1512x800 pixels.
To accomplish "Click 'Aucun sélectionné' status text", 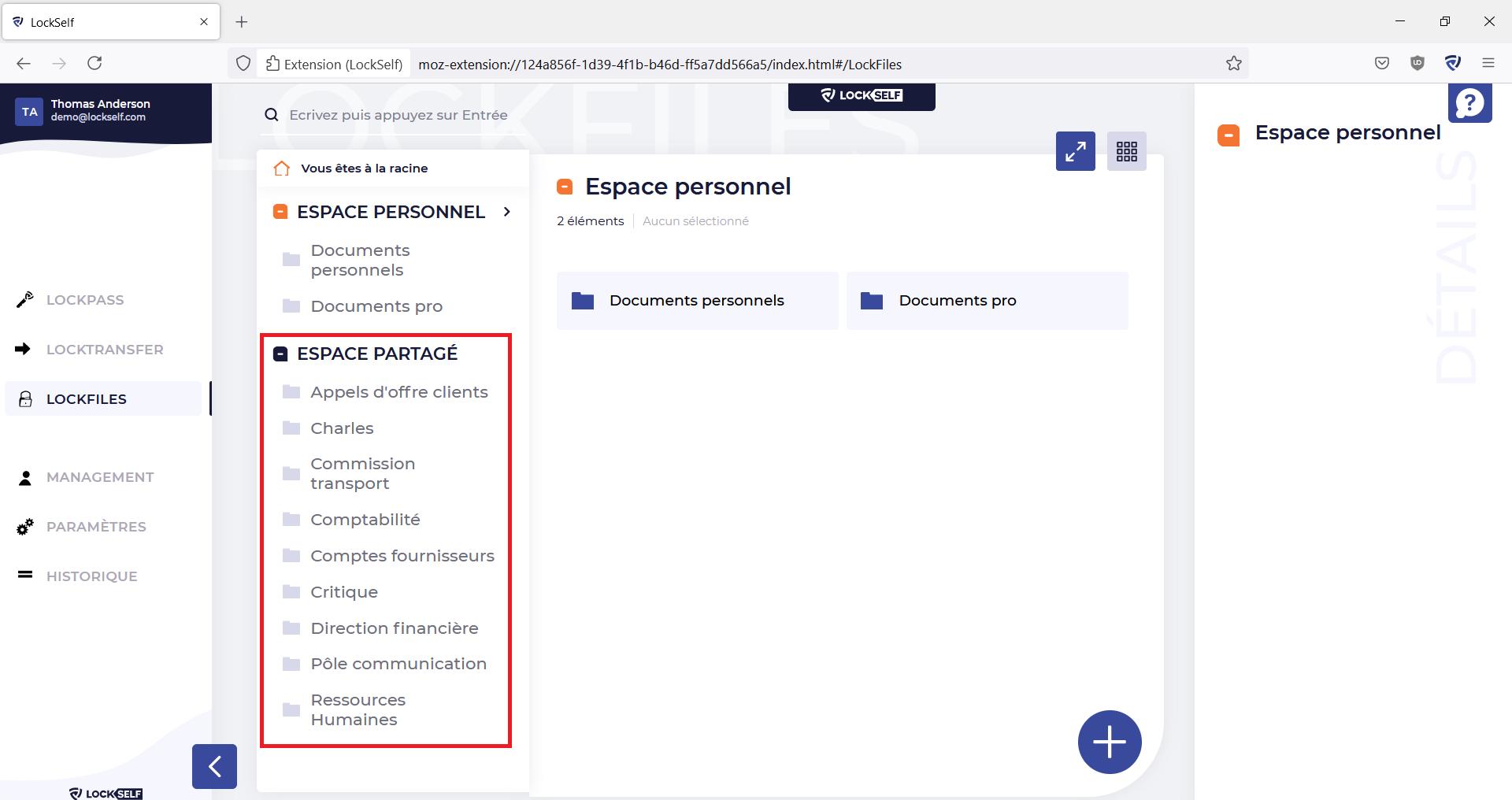I will [695, 221].
